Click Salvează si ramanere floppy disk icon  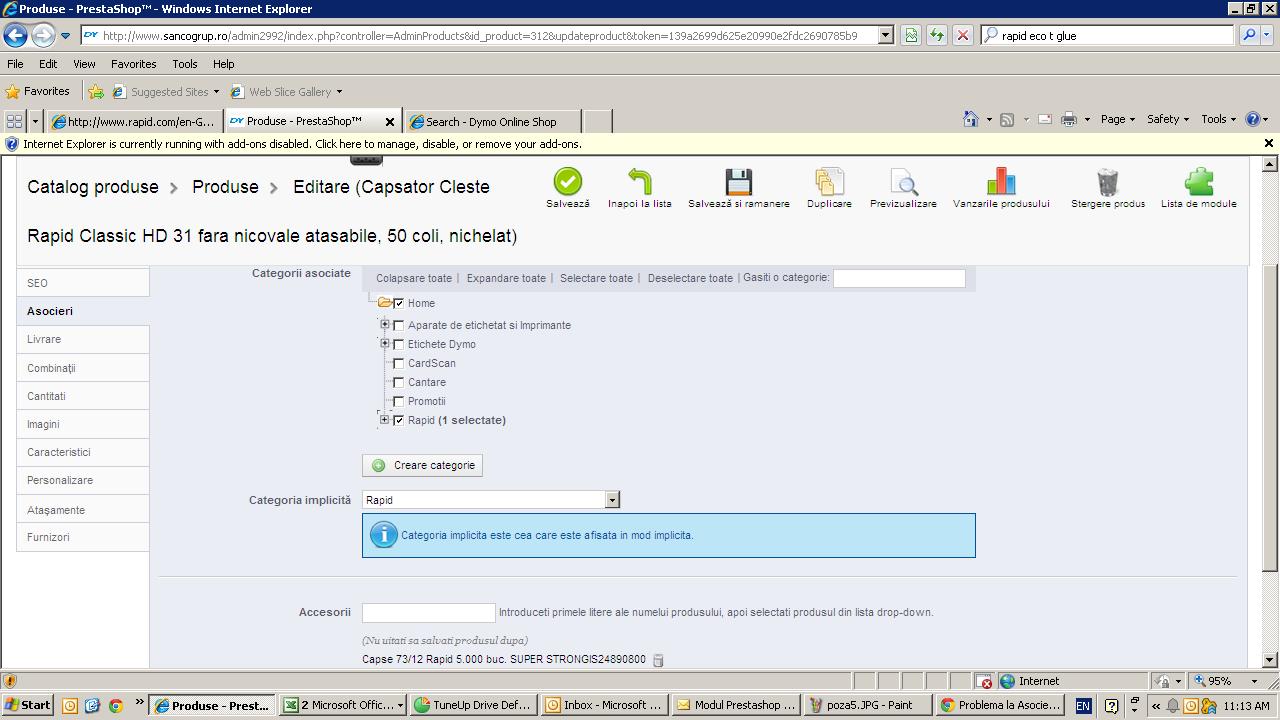(739, 182)
